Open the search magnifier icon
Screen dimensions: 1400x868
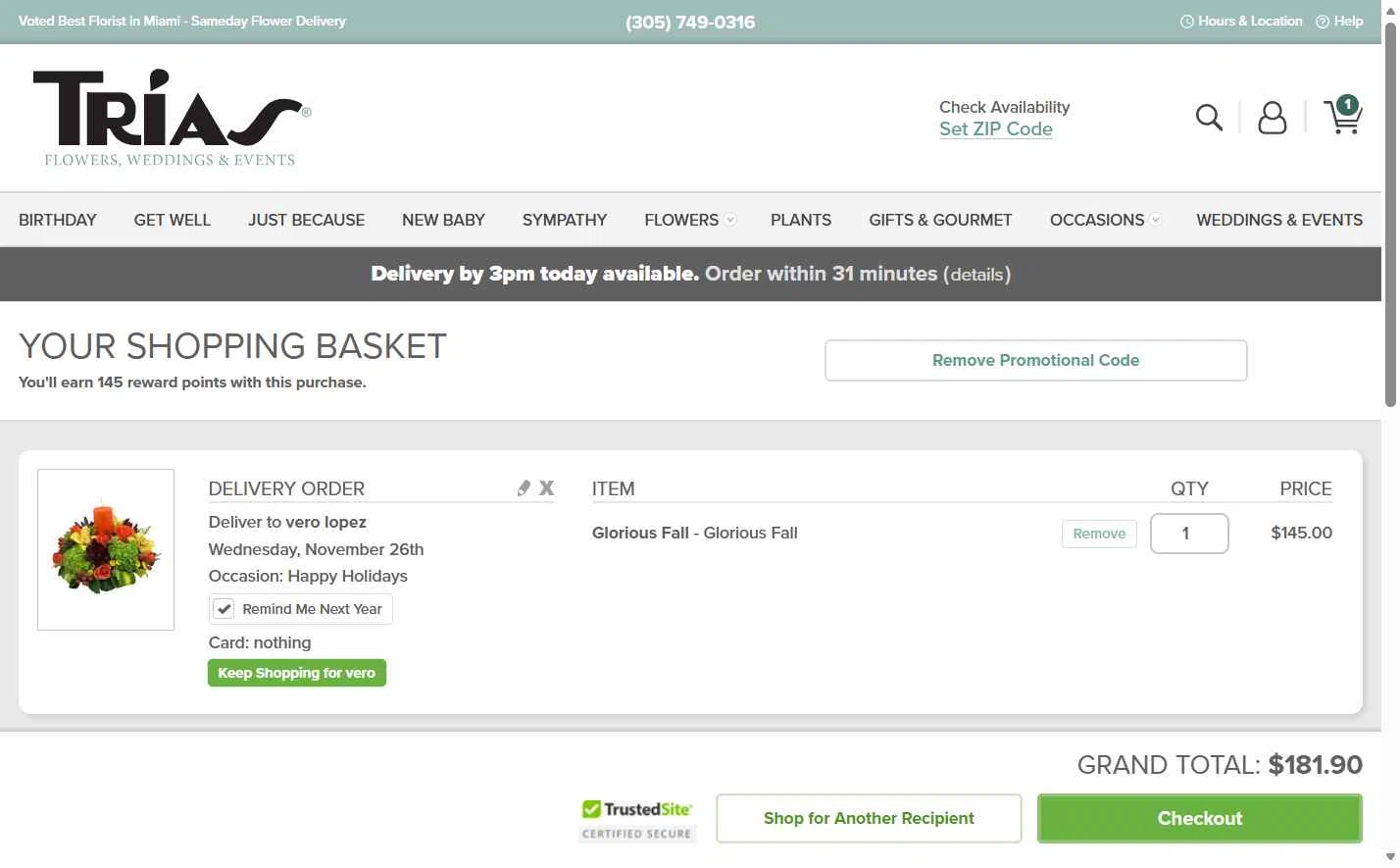tap(1209, 118)
